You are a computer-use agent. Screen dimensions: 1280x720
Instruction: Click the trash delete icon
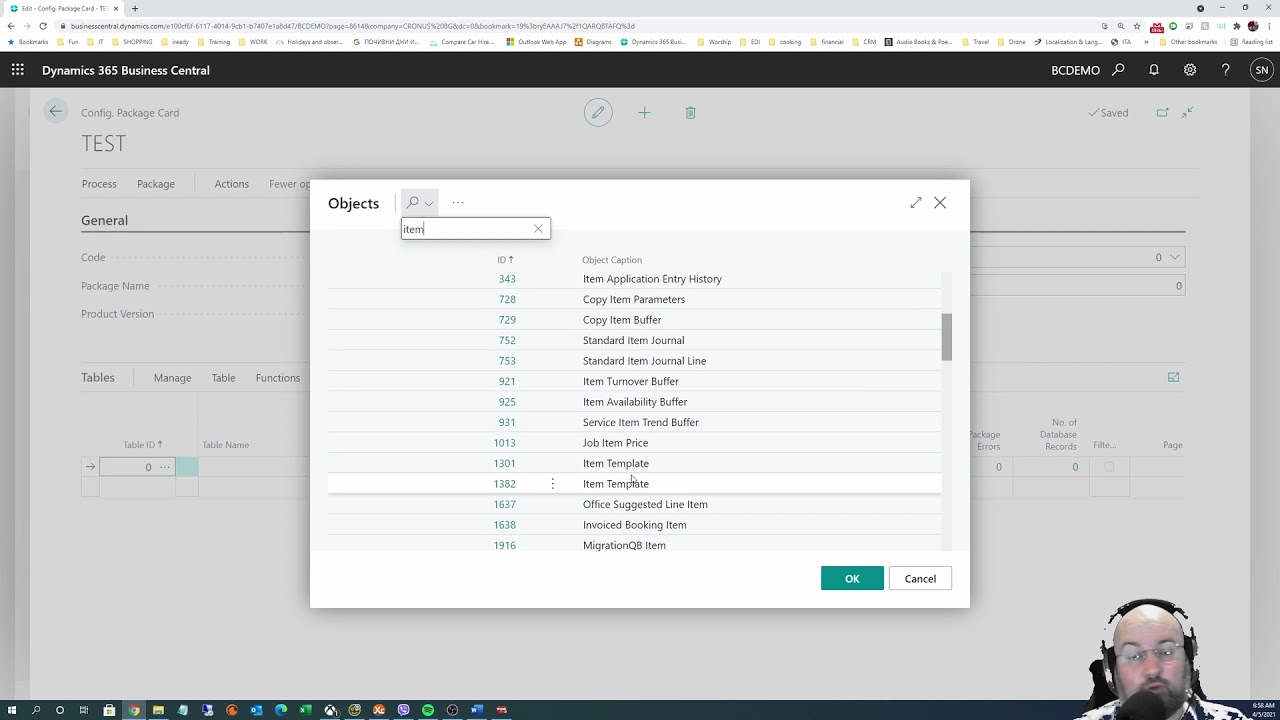click(690, 113)
